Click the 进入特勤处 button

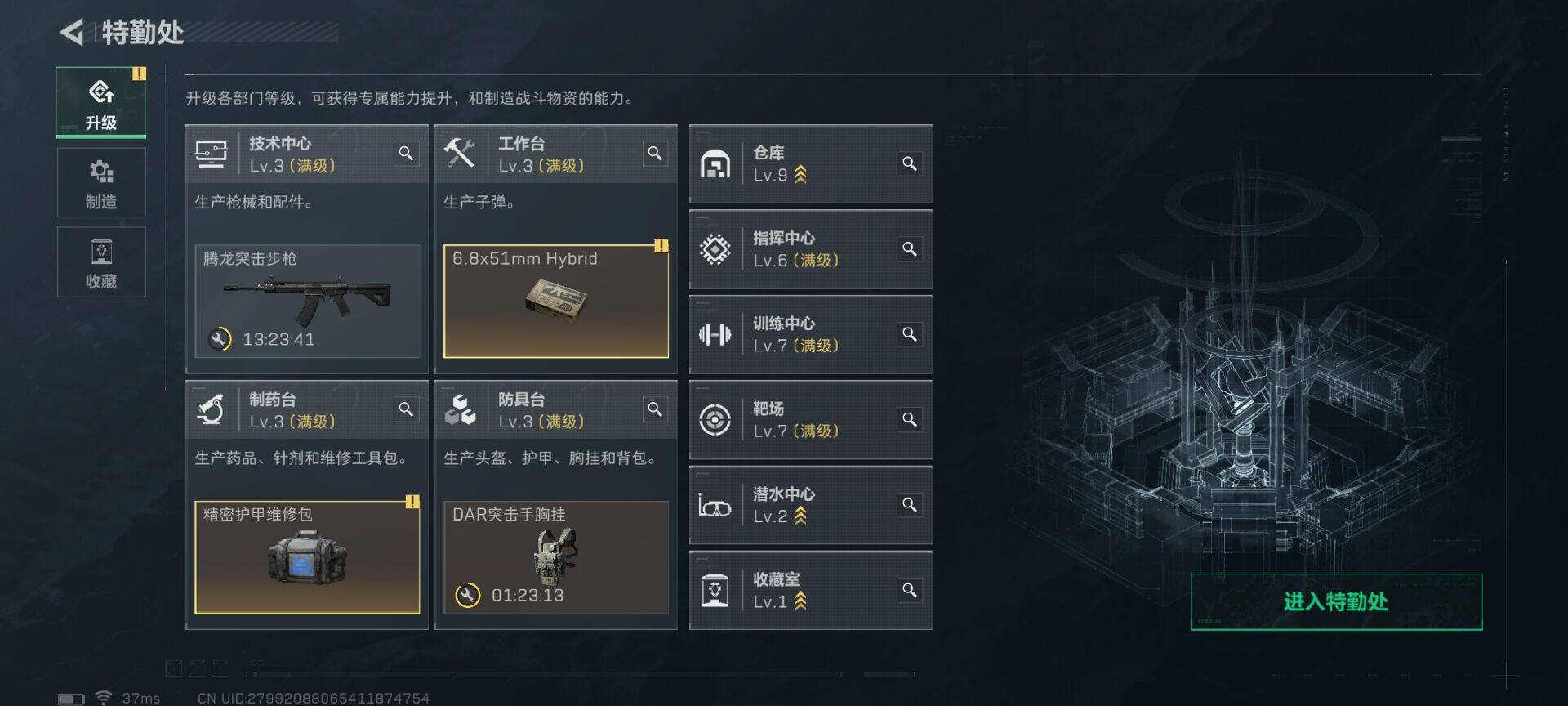tap(1336, 602)
